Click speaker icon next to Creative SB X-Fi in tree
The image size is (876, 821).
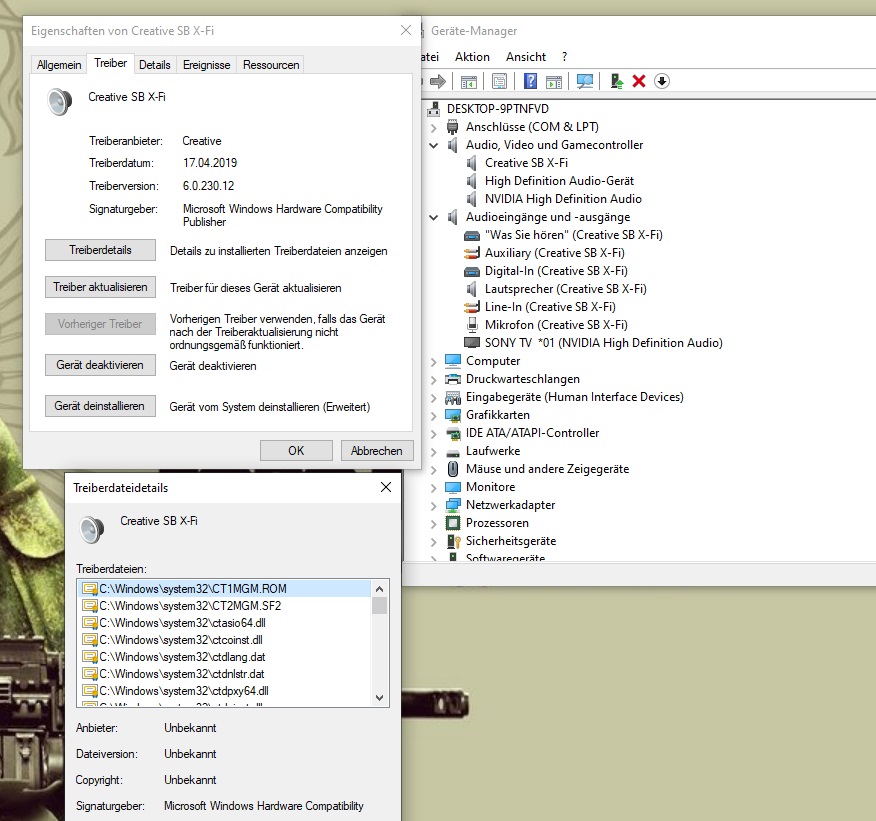pos(472,163)
